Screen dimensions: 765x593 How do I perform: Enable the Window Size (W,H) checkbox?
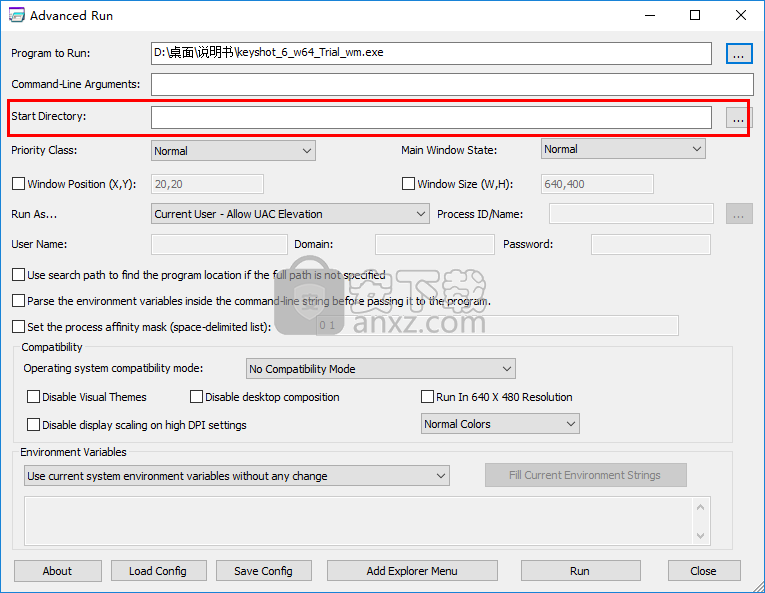pos(408,184)
